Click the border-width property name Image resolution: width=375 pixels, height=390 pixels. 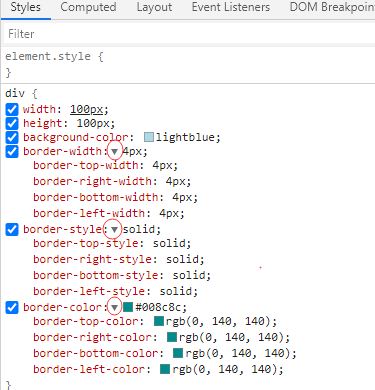(x=62, y=151)
